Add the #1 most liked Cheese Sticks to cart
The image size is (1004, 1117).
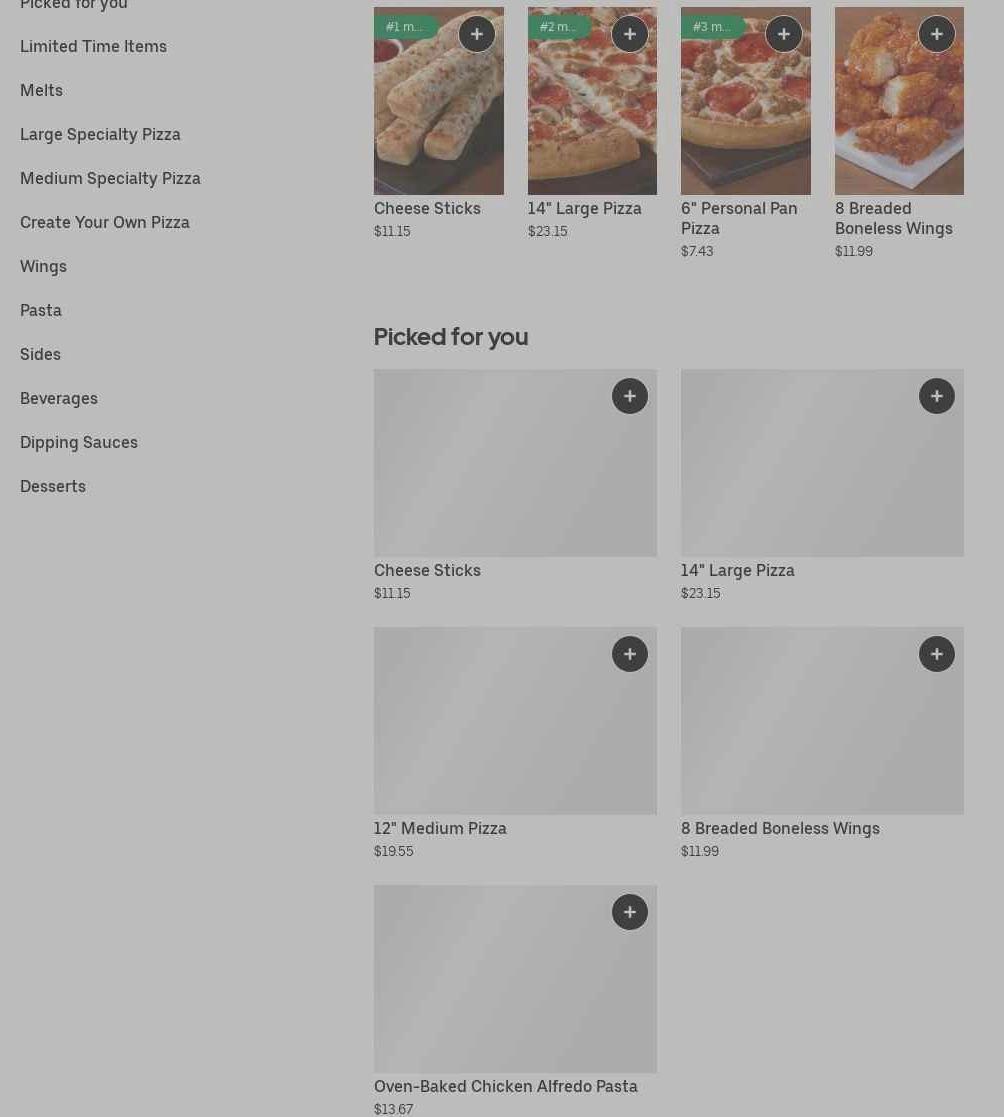[477, 34]
